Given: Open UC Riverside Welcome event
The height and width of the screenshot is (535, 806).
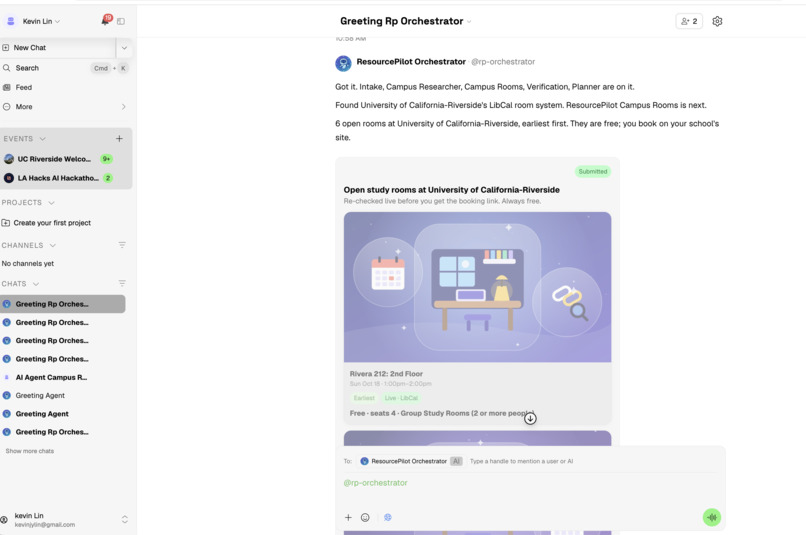Looking at the screenshot, I should (58, 159).
